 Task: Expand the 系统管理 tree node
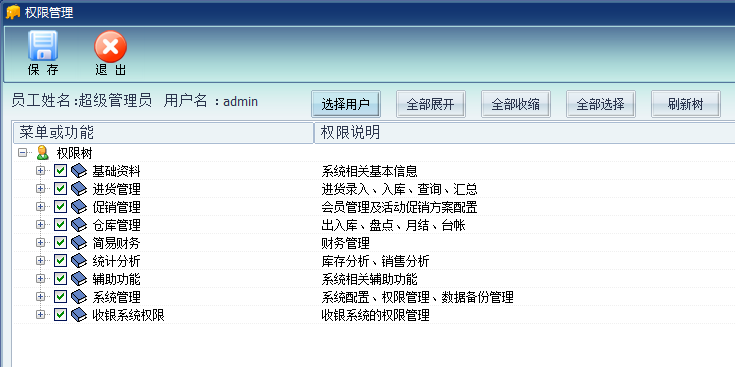pos(40,297)
